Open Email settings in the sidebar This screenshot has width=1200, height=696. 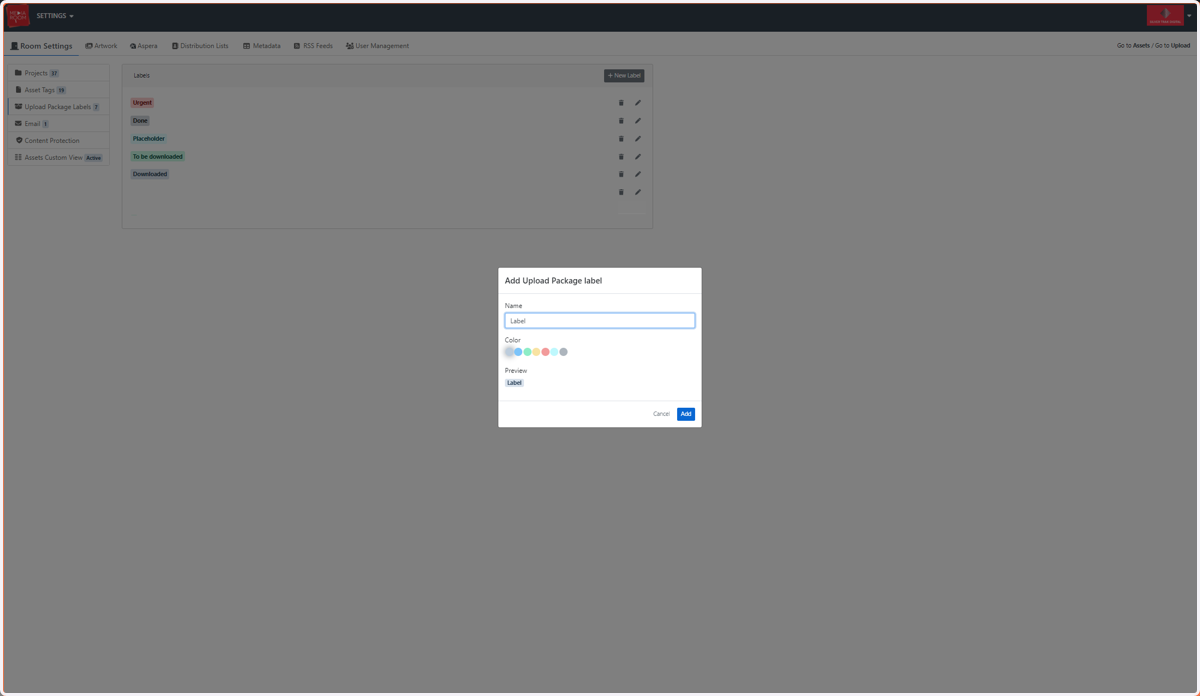(58, 124)
